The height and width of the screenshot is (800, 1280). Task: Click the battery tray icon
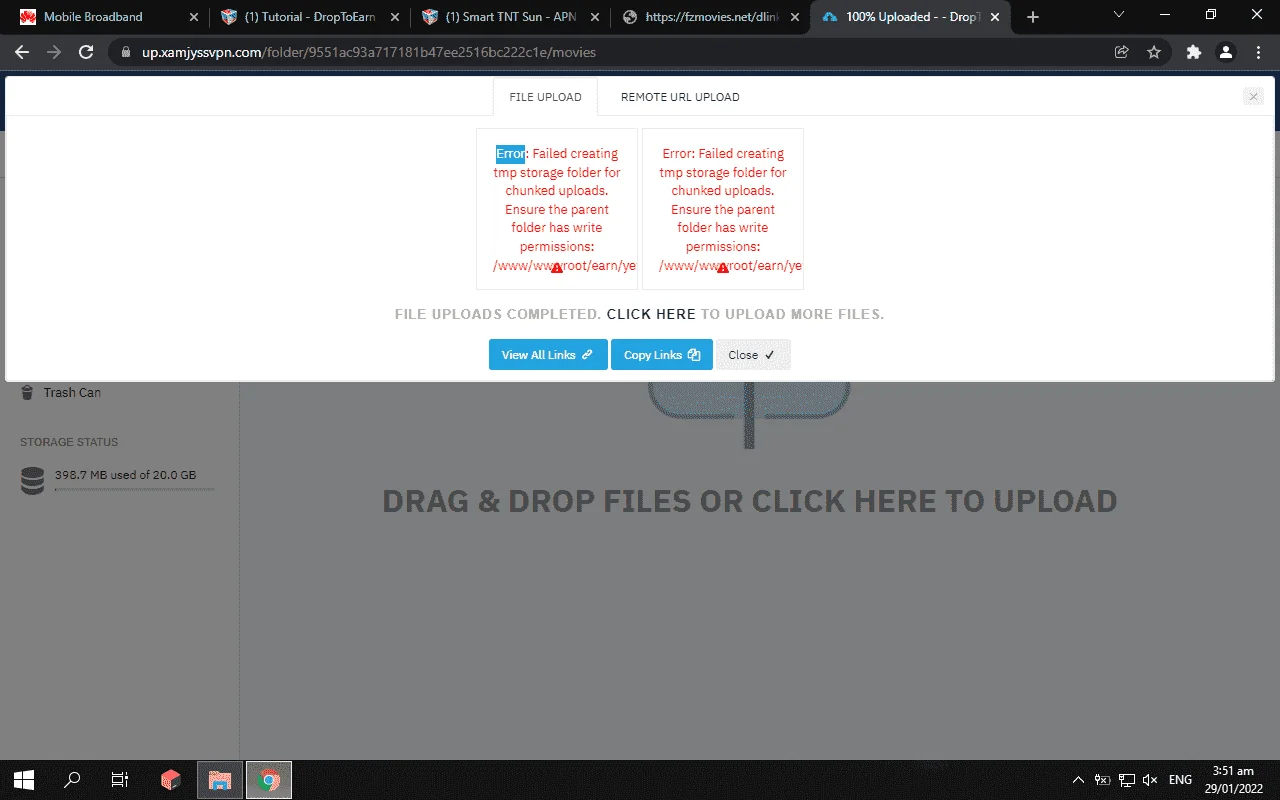(x=1103, y=780)
